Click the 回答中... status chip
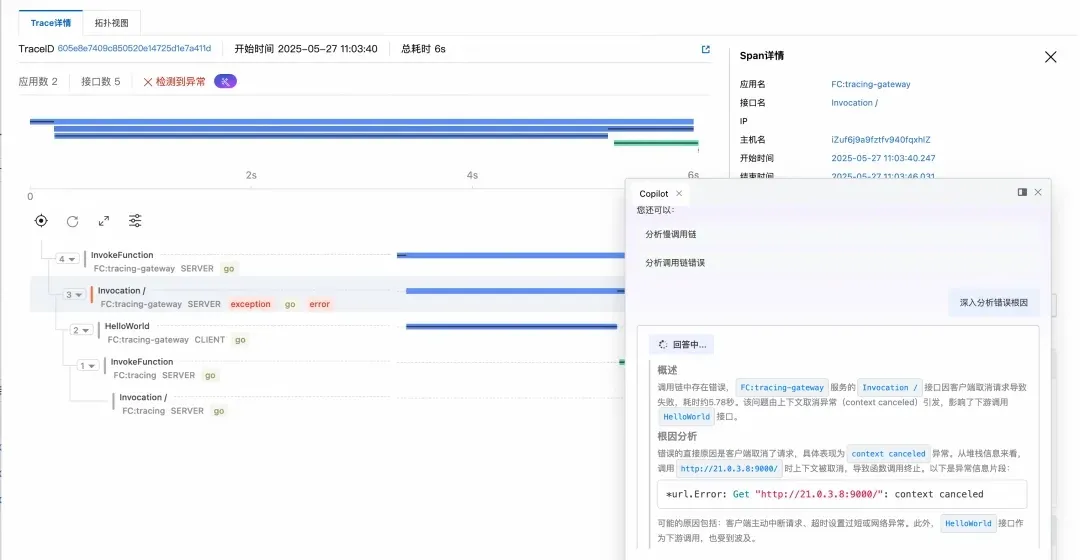Viewport: 1080px width, 560px height. tap(681, 344)
